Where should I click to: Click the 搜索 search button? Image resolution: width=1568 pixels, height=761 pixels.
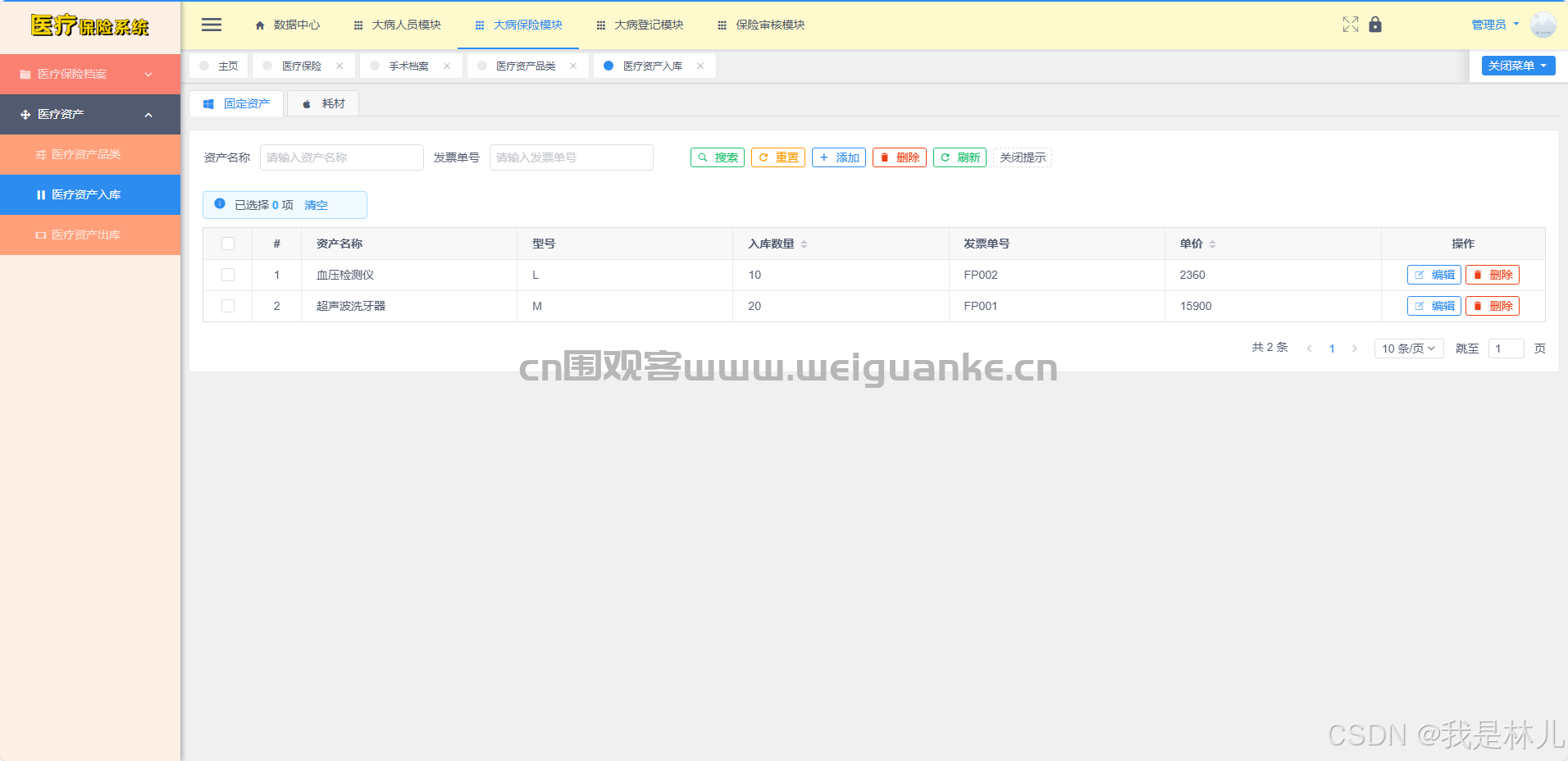coord(718,157)
